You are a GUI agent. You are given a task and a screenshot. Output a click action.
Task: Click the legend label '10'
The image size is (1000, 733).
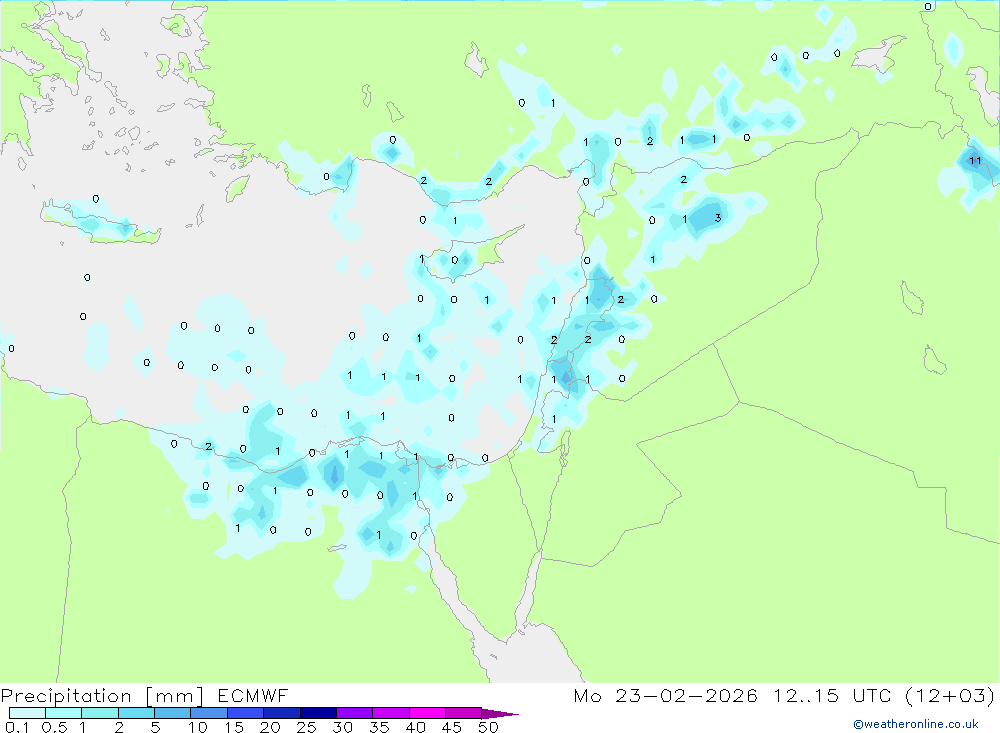[198, 727]
